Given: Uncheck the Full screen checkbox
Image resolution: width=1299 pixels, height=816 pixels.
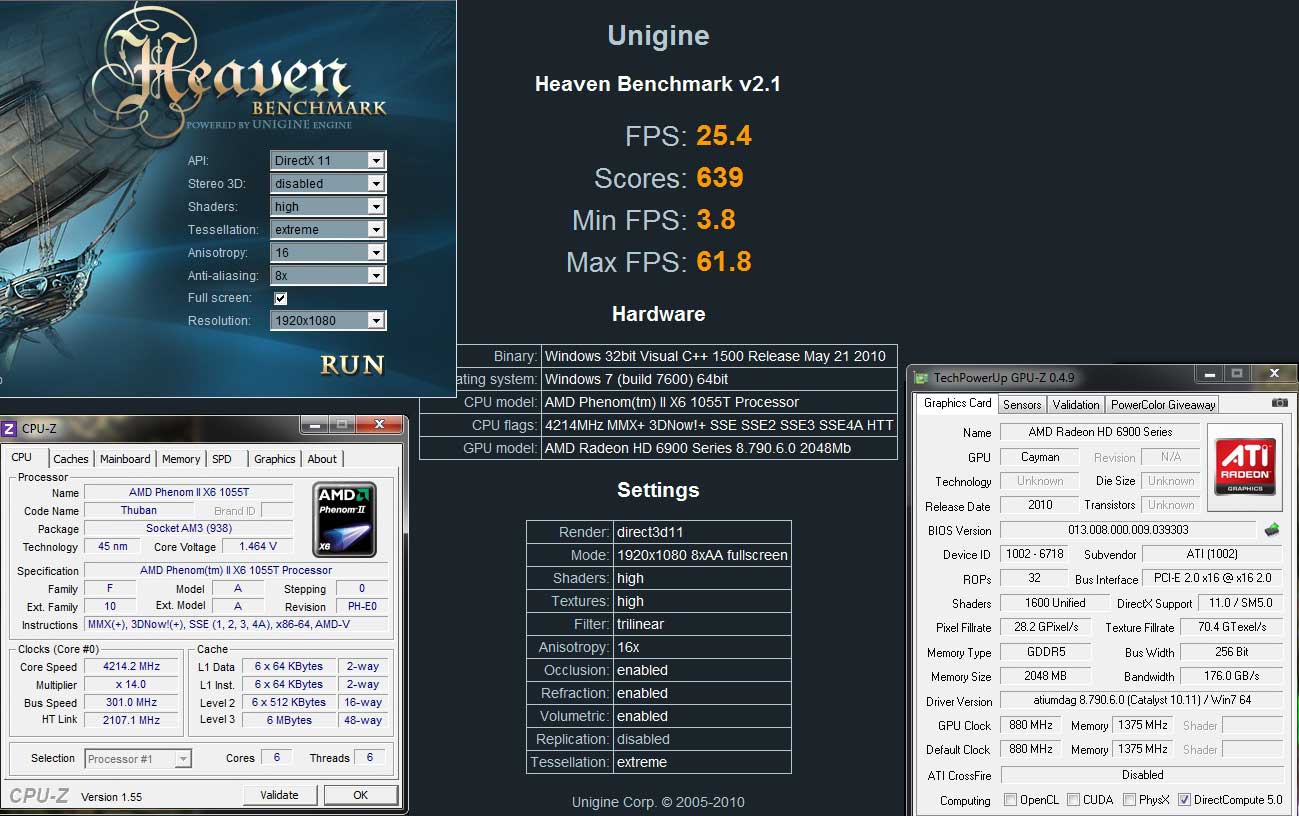Looking at the screenshot, I should pyautogui.click(x=281, y=298).
